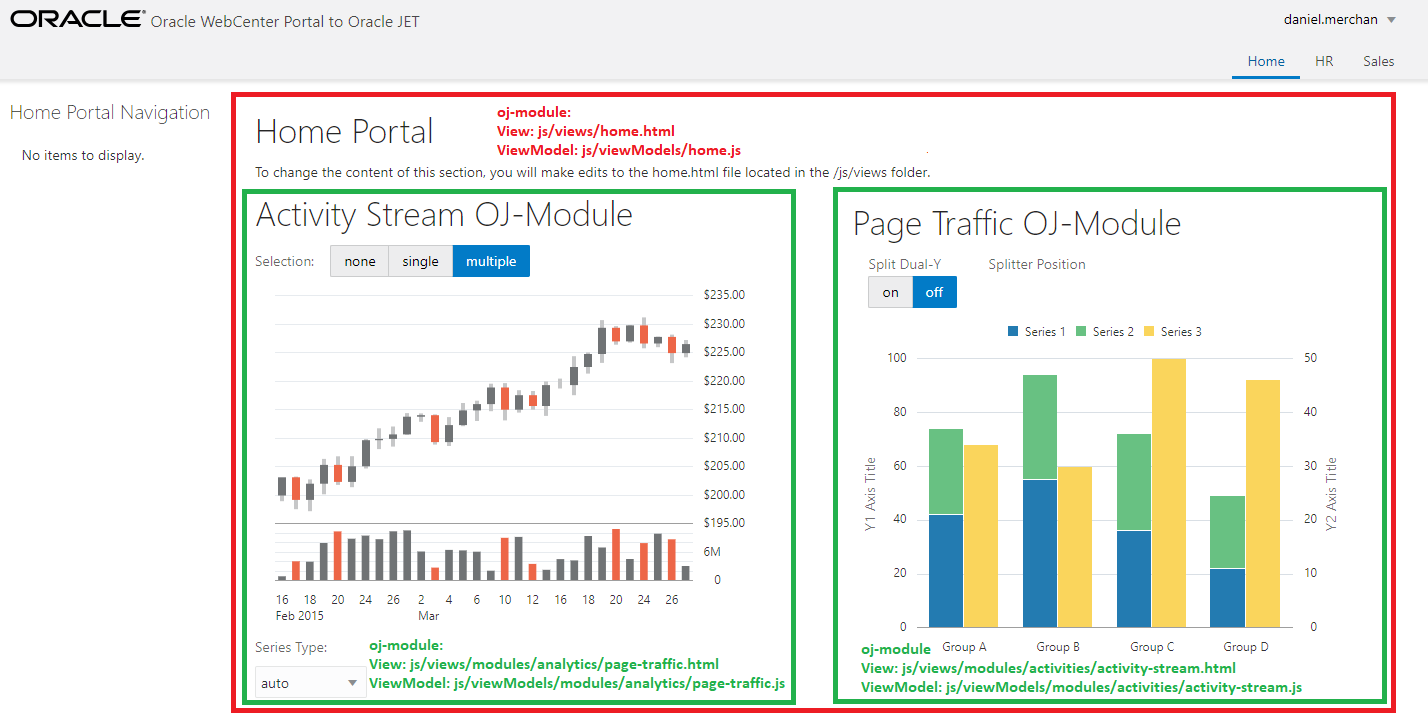The height and width of the screenshot is (718, 1428).
Task: Click the daniel.merchan username
Action: click(x=1331, y=19)
